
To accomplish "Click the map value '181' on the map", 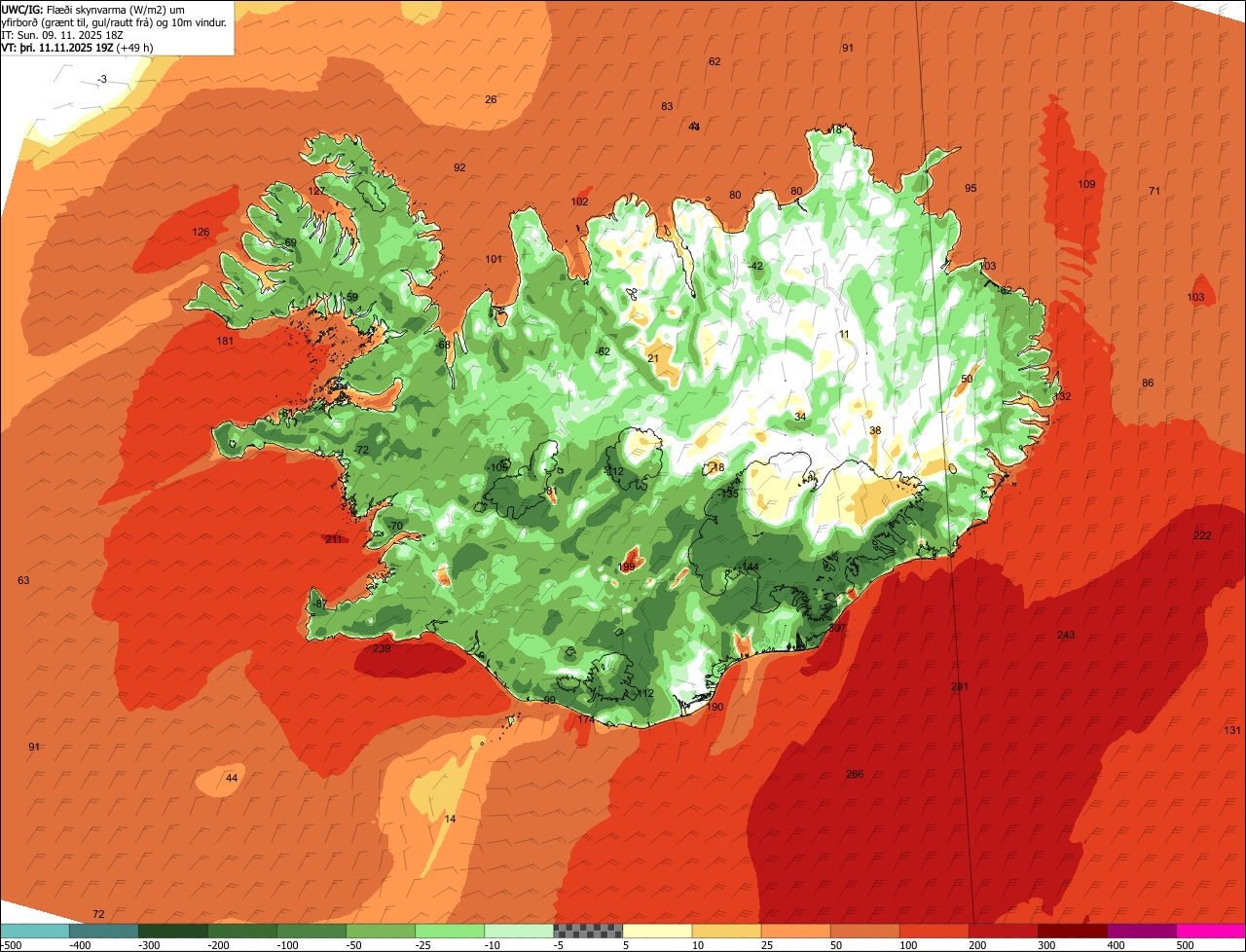I will pyautogui.click(x=225, y=342).
